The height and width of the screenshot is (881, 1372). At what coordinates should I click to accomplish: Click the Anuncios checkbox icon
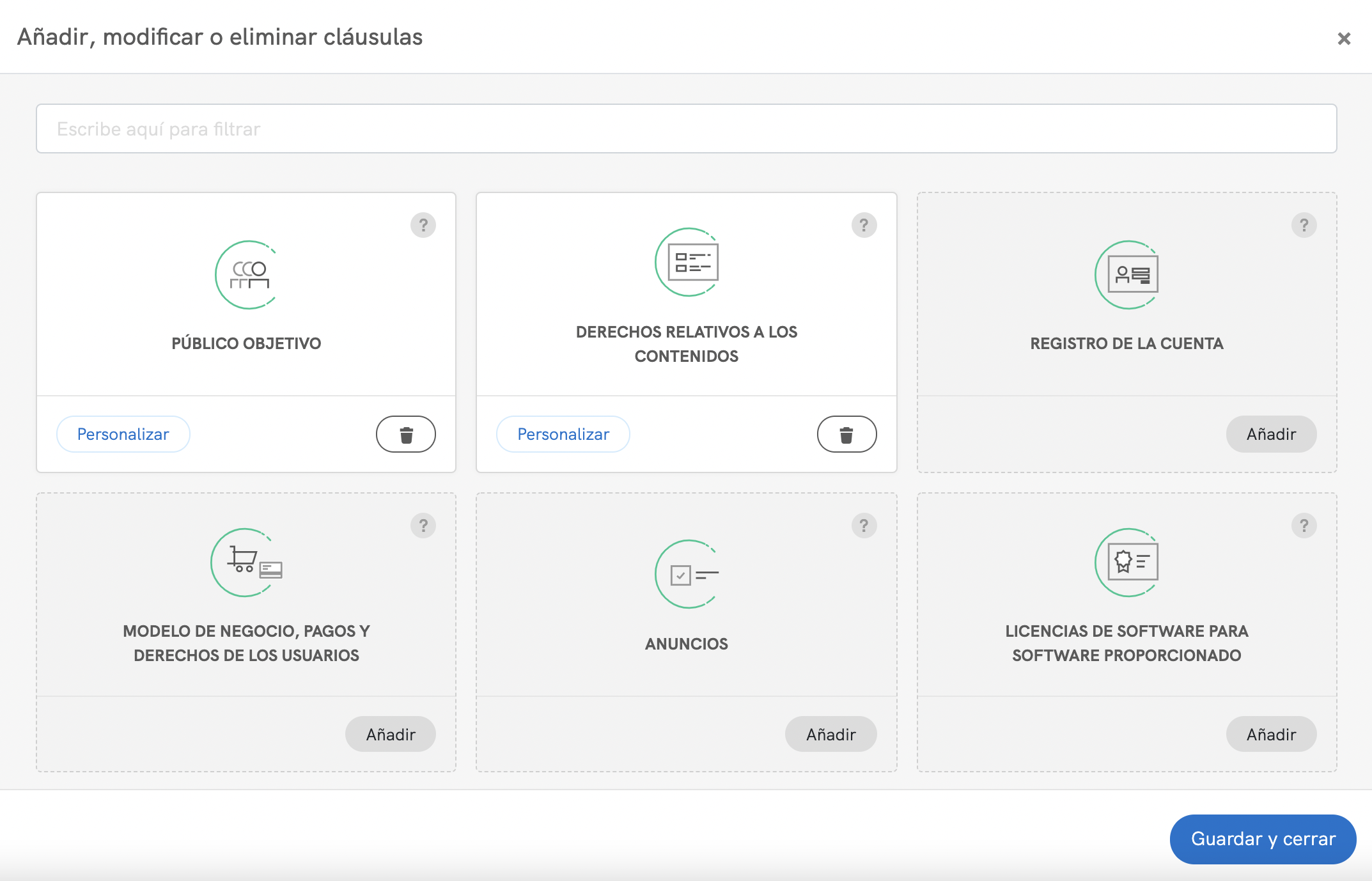(x=688, y=574)
